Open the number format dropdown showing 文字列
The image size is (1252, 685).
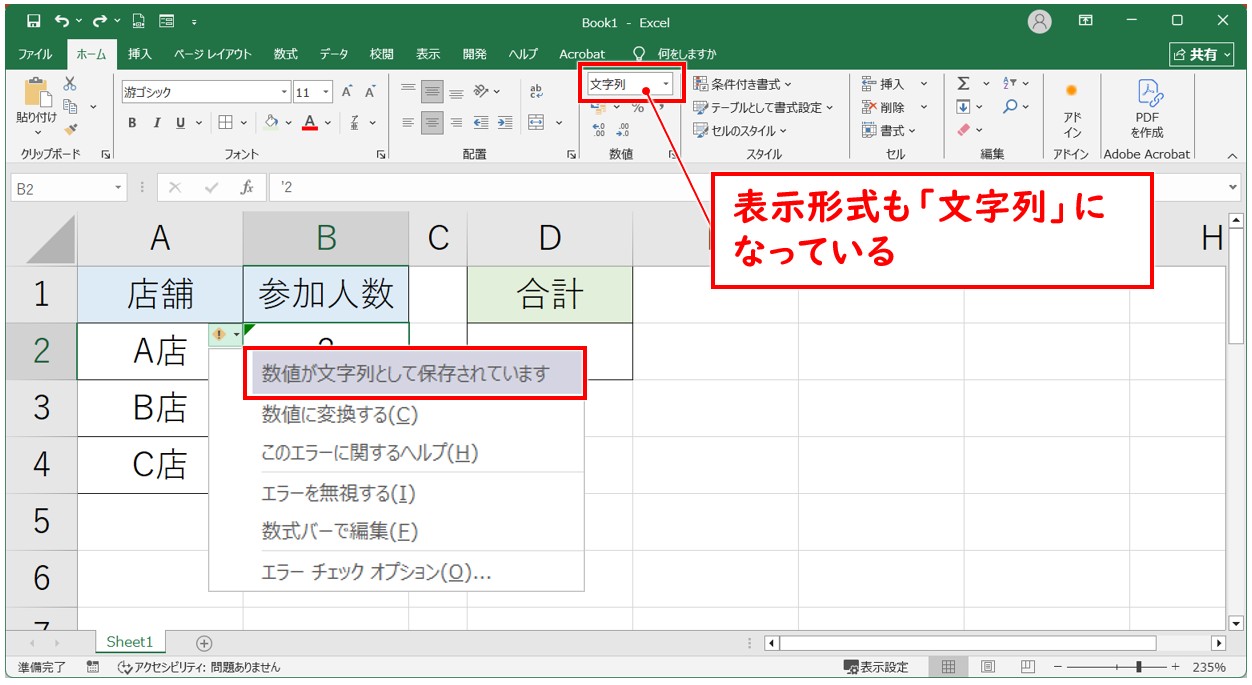tap(667, 84)
